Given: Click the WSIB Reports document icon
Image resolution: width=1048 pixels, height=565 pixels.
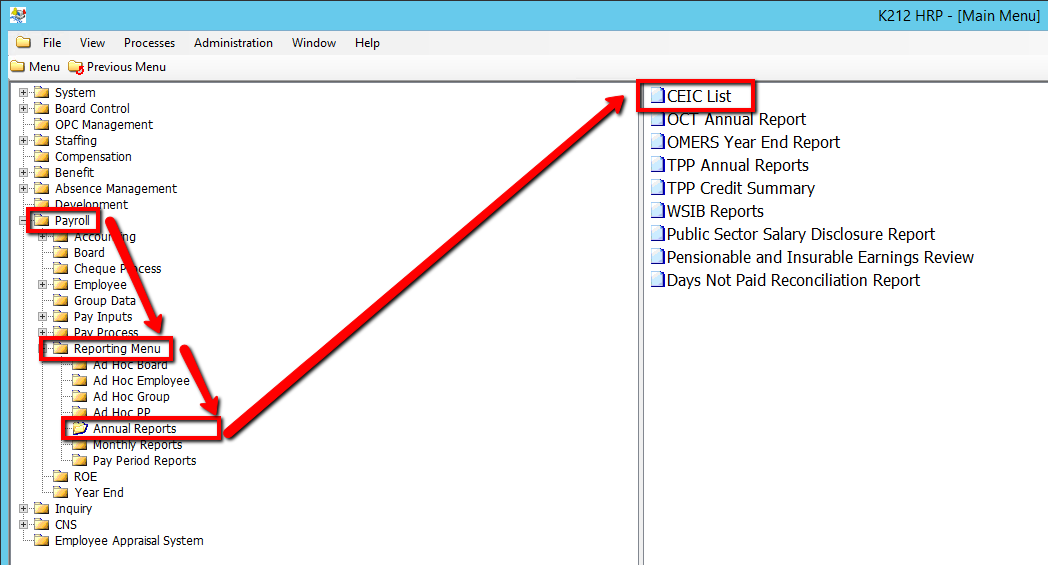Looking at the screenshot, I should click(657, 211).
